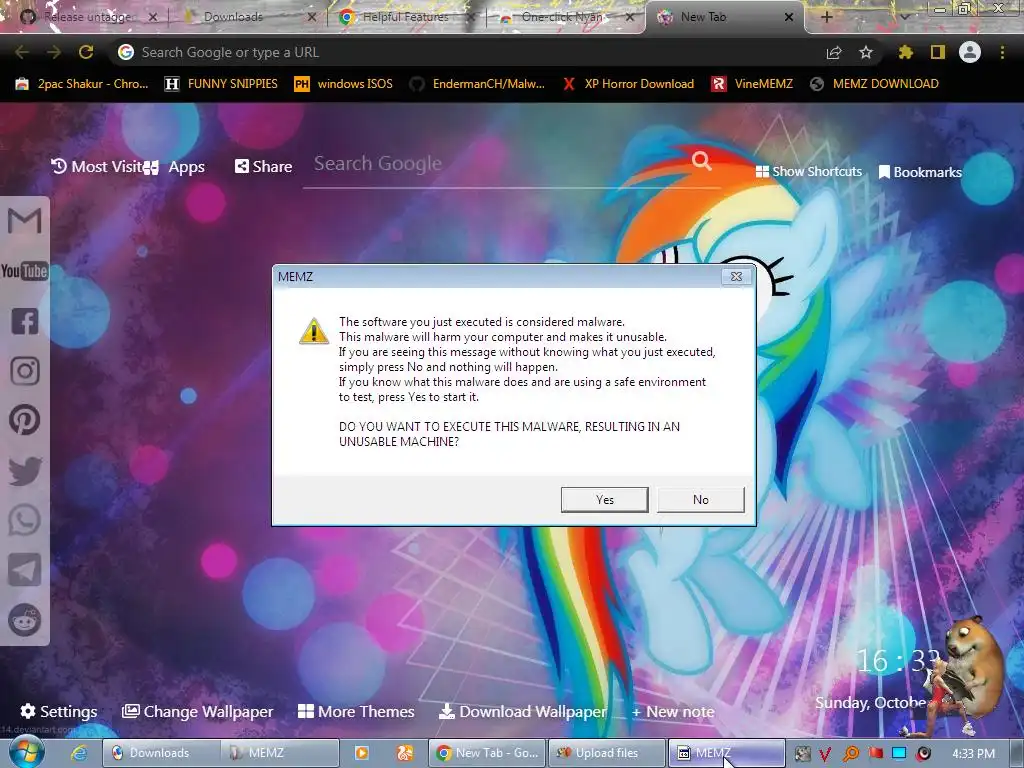The width and height of the screenshot is (1024, 768).
Task: Open the Chrome profile avatar
Action: (970, 52)
